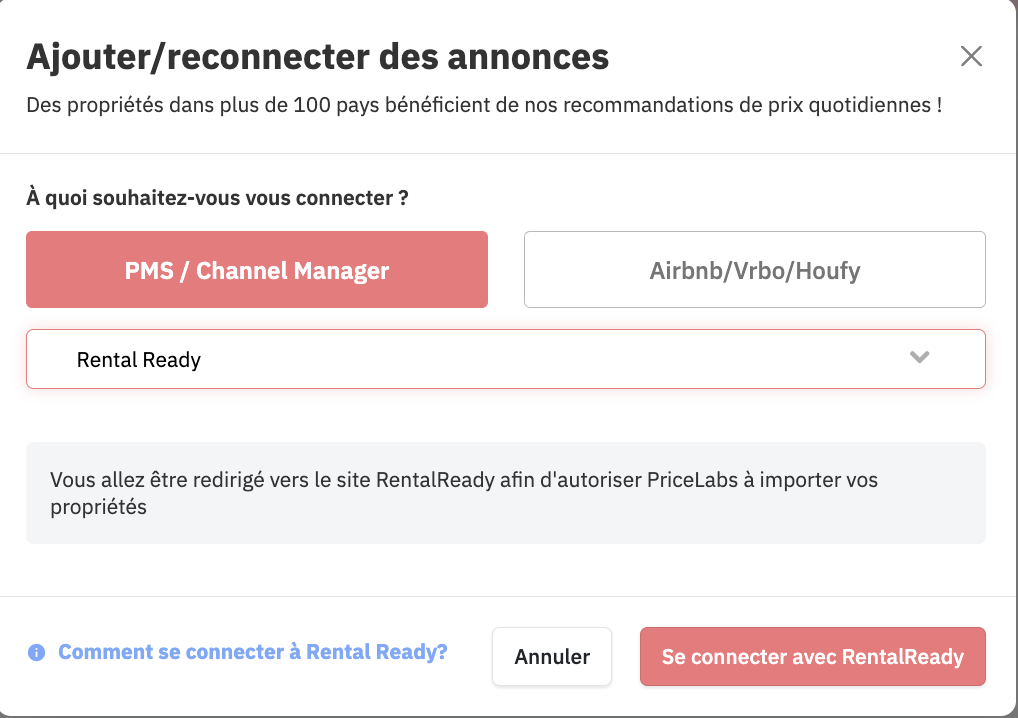Screen dimensions: 1018x718
Task: Click the blue info circle icon
Action: (36, 652)
